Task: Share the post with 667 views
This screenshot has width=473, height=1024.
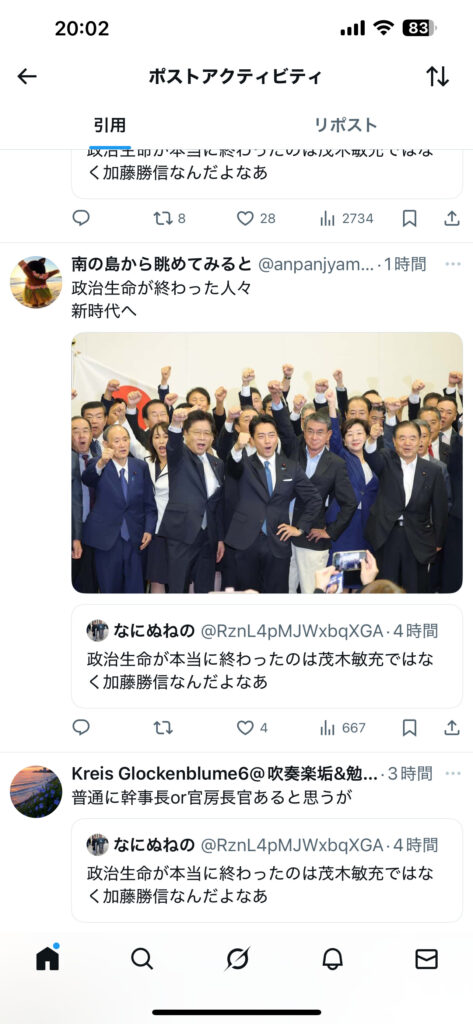Action: pyautogui.click(x=451, y=728)
